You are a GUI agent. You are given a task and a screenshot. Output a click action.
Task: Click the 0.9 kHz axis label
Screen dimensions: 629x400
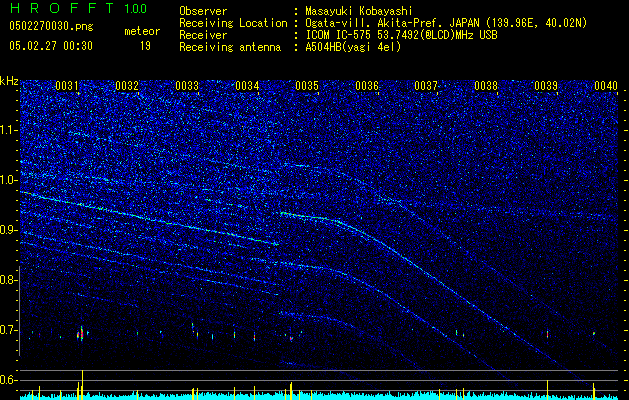(8, 230)
